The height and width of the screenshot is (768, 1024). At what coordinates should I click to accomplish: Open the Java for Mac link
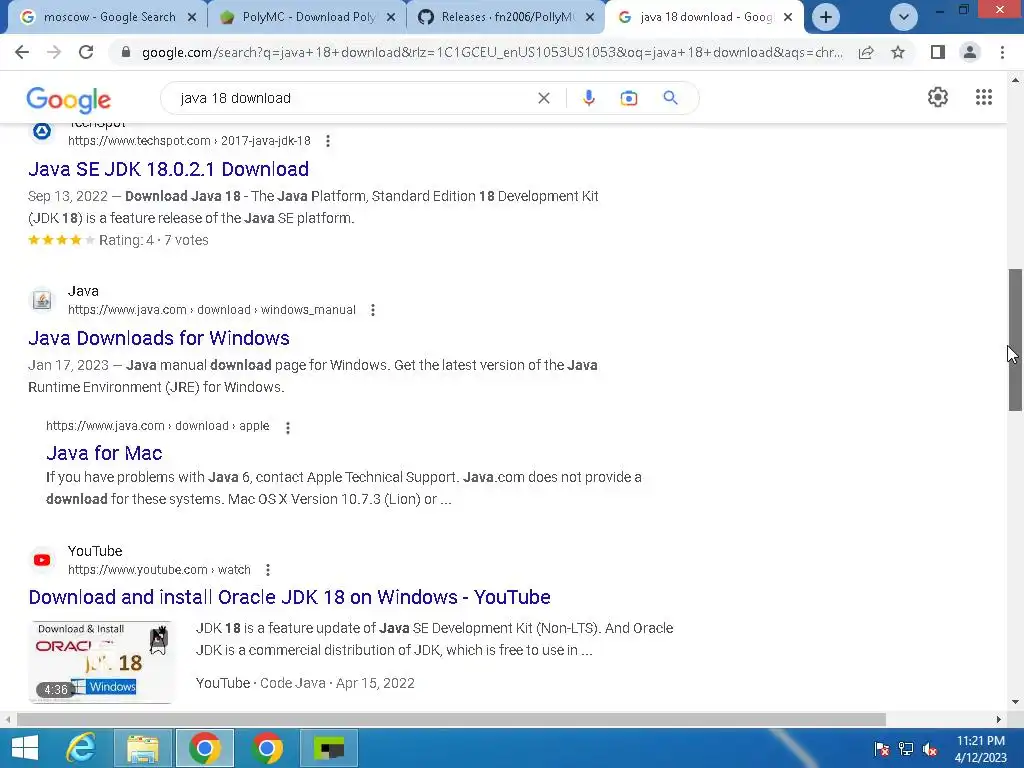(x=104, y=453)
